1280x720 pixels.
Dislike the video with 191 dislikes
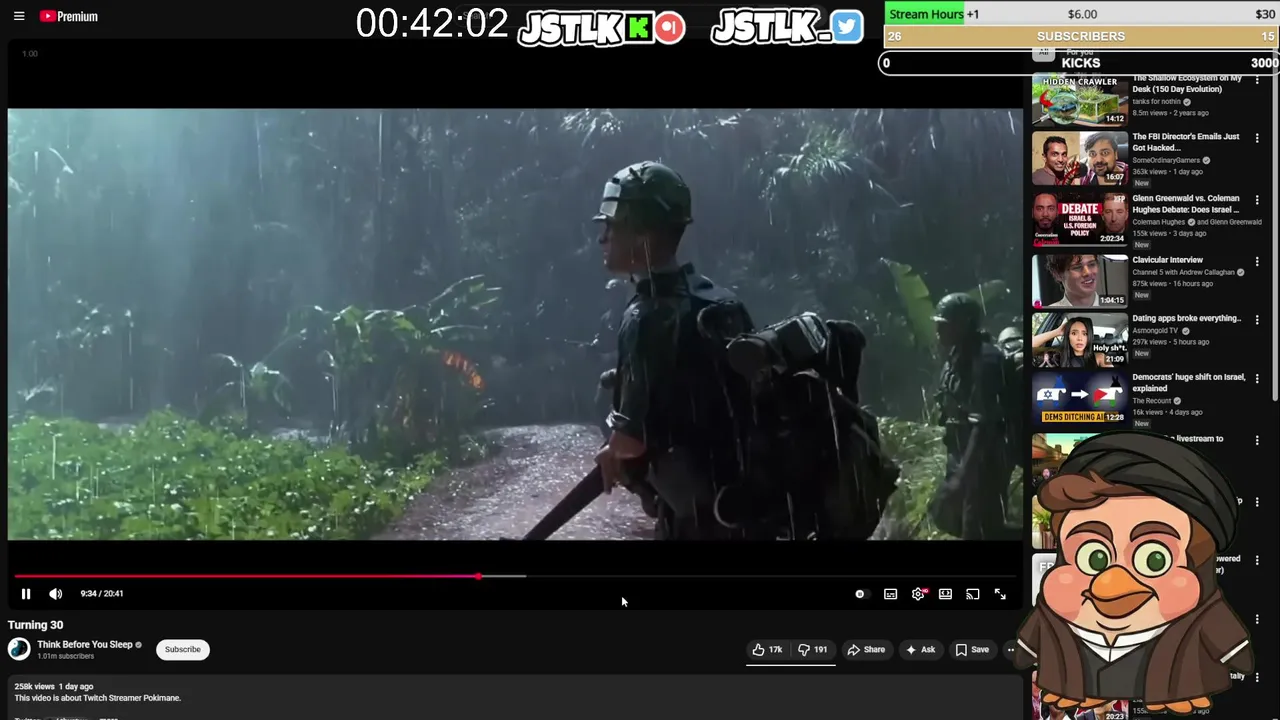pos(813,649)
